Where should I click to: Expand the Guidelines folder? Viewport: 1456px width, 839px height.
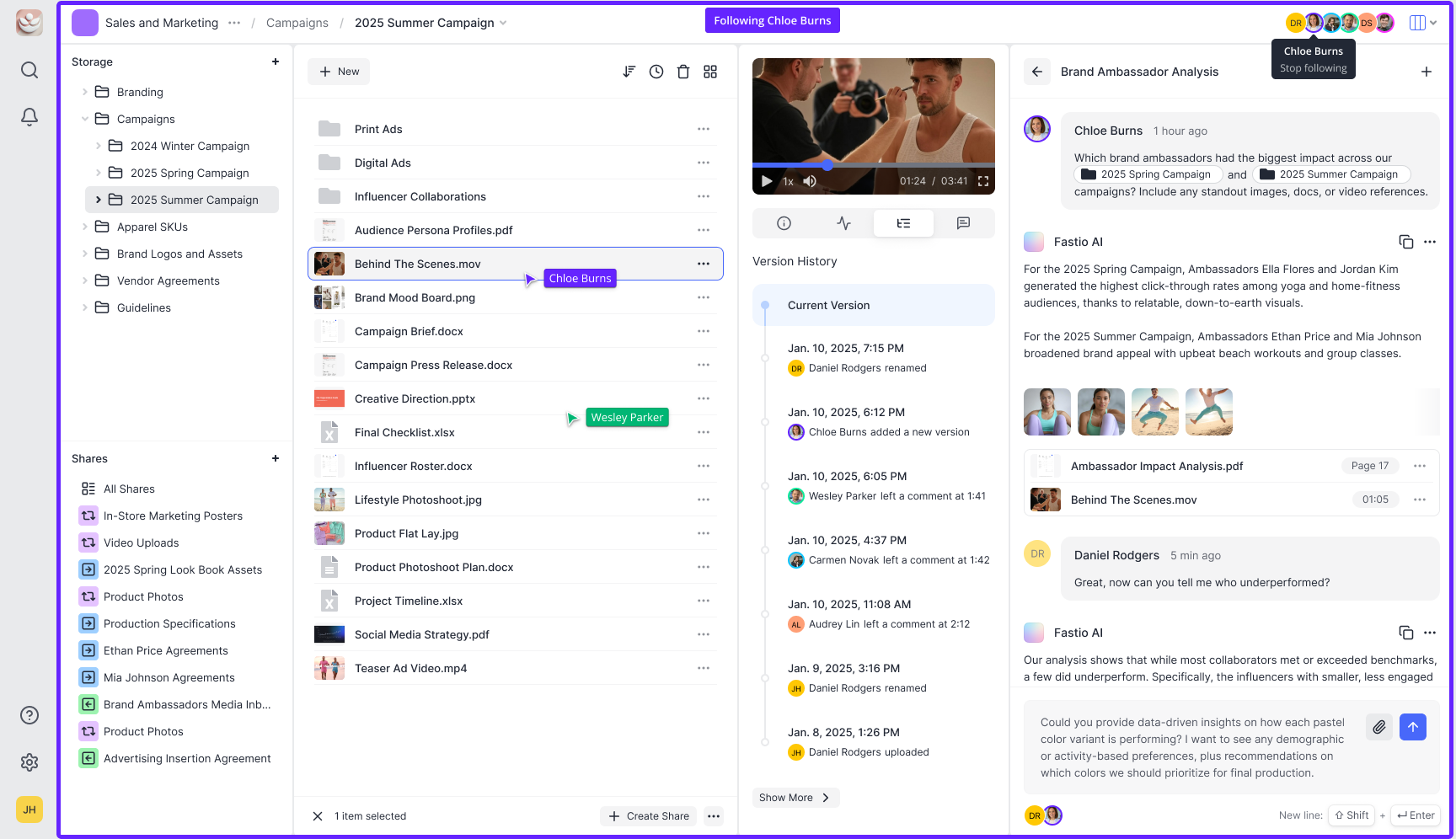[85, 307]
